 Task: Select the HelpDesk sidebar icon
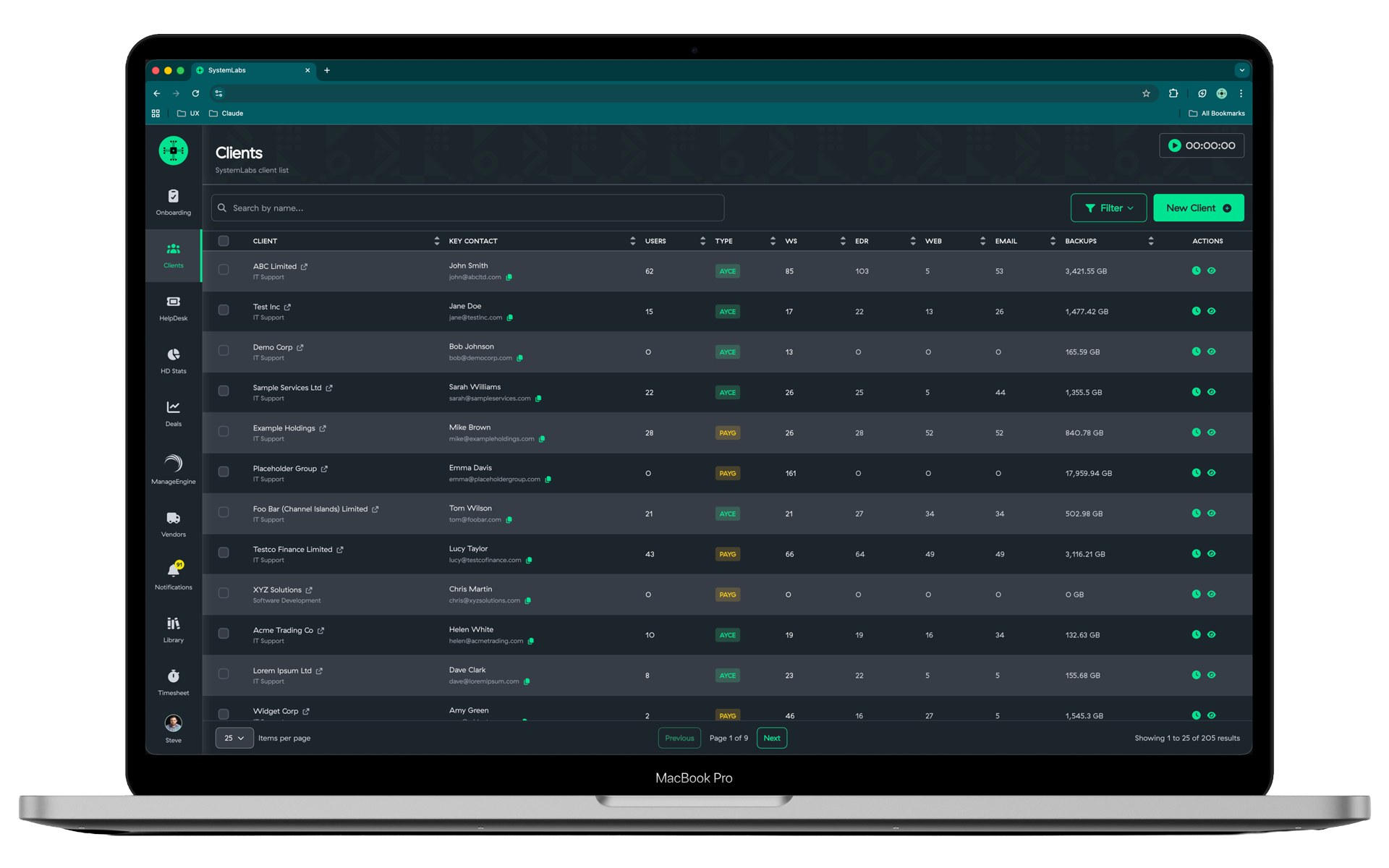(173, 307)
